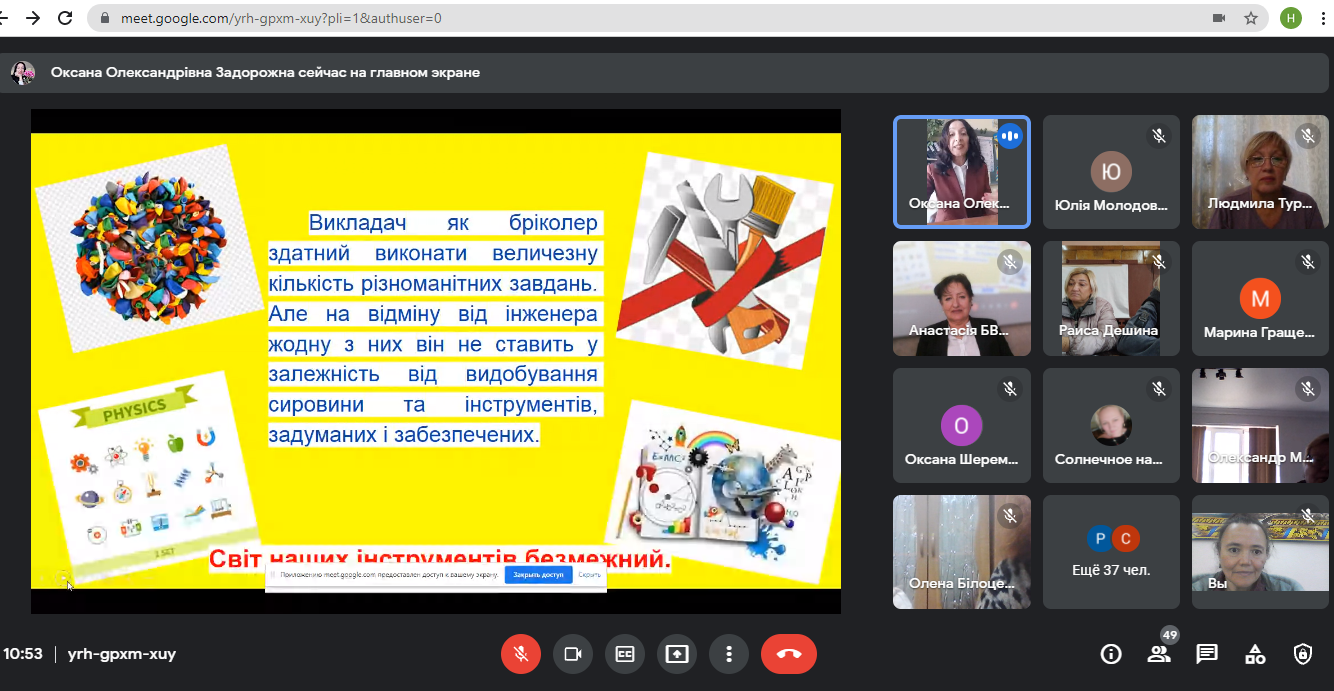Open the three-dot more options menu

click(x=729, y=654)
